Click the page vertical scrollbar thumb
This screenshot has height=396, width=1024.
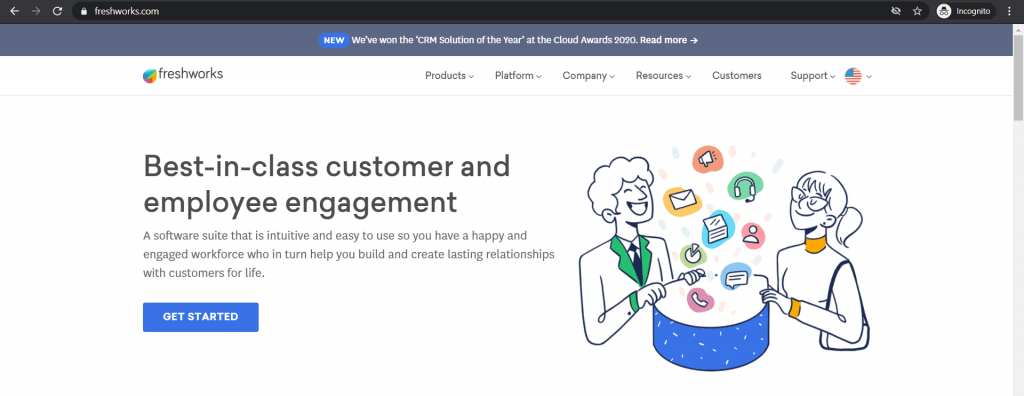click(x=1018, y=78)
